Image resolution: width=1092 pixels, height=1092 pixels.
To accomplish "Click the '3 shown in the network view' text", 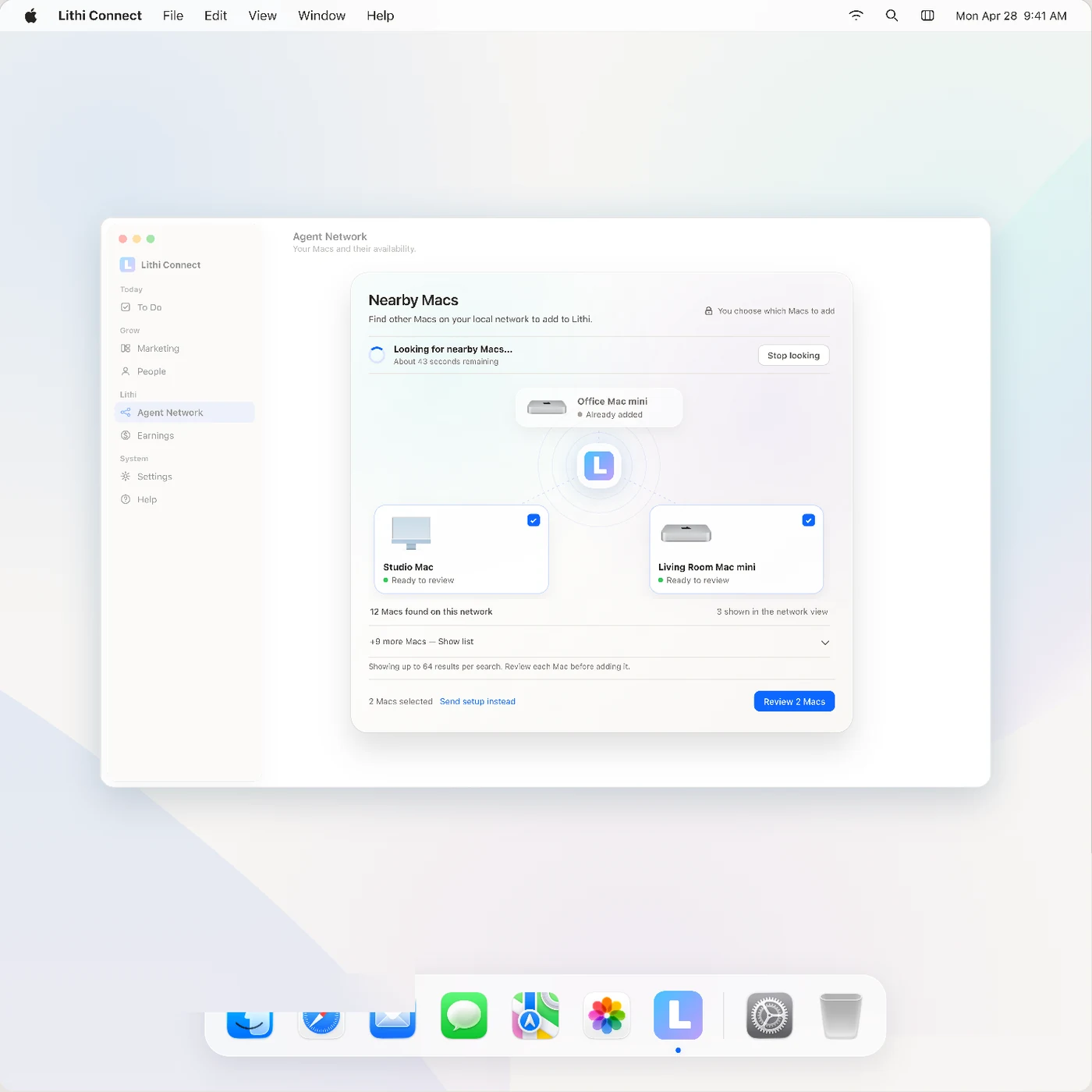I will (772, 612).
